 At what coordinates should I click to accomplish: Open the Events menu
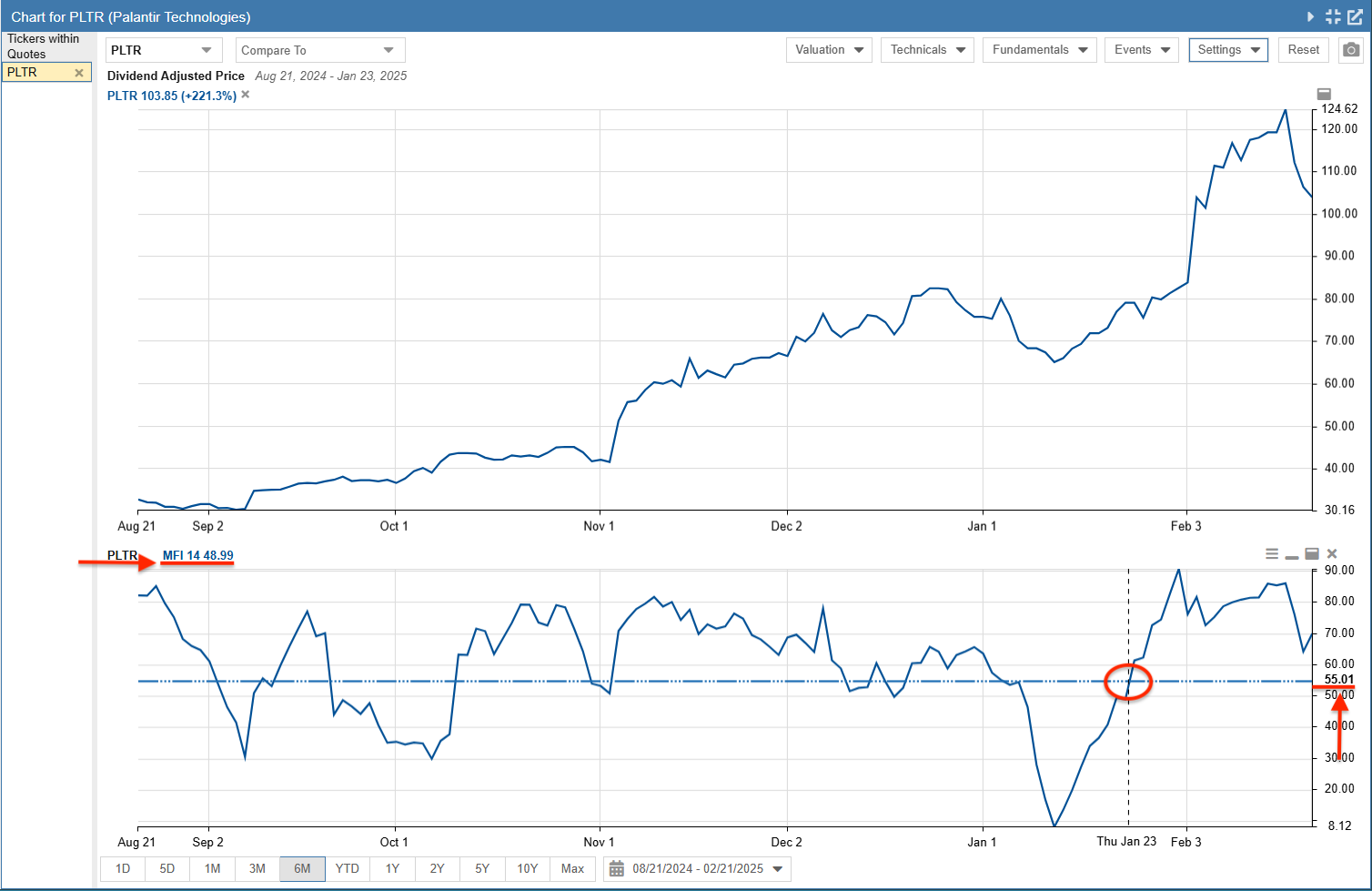1142,50
